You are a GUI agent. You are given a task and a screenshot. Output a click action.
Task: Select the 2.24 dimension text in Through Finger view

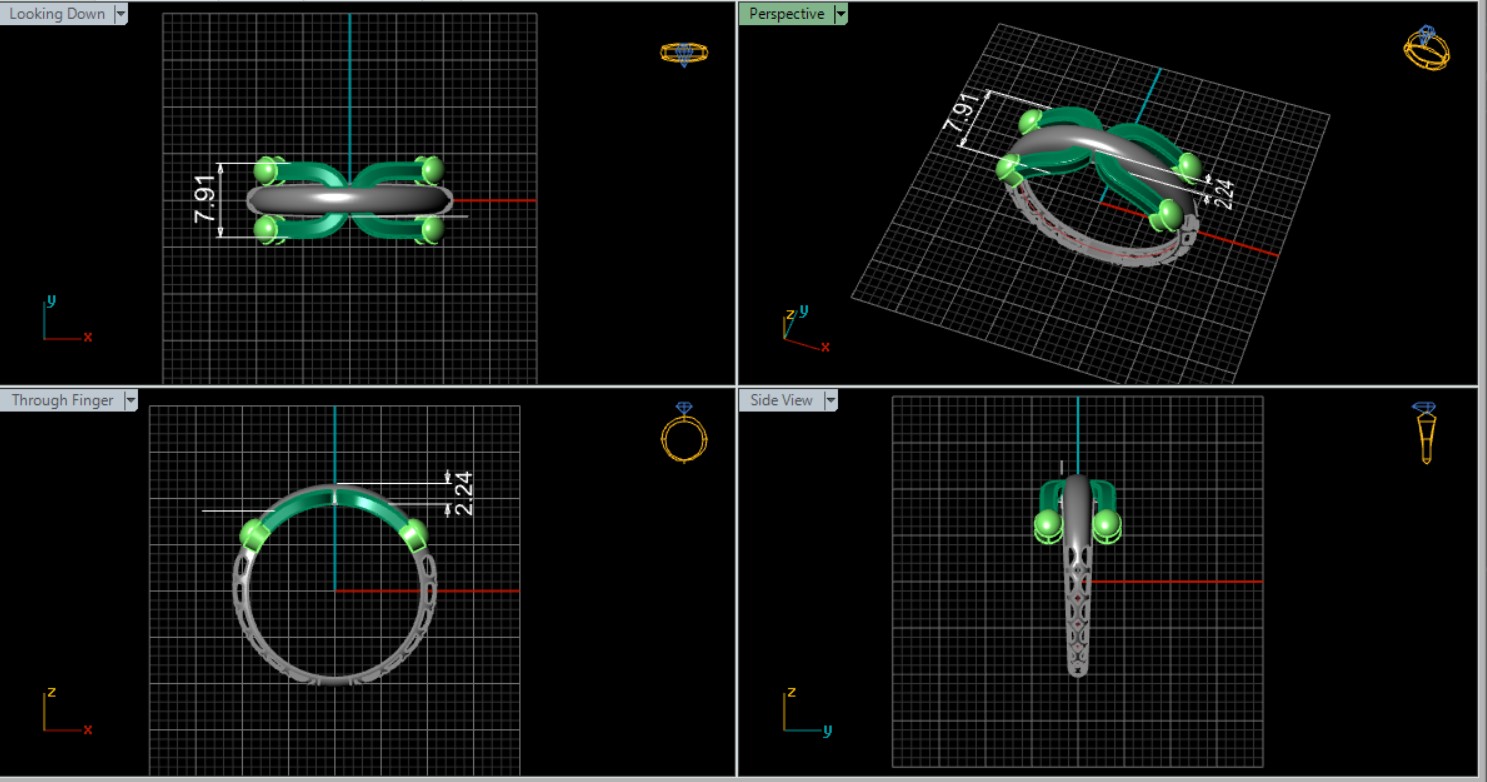(x=463, y=493)
